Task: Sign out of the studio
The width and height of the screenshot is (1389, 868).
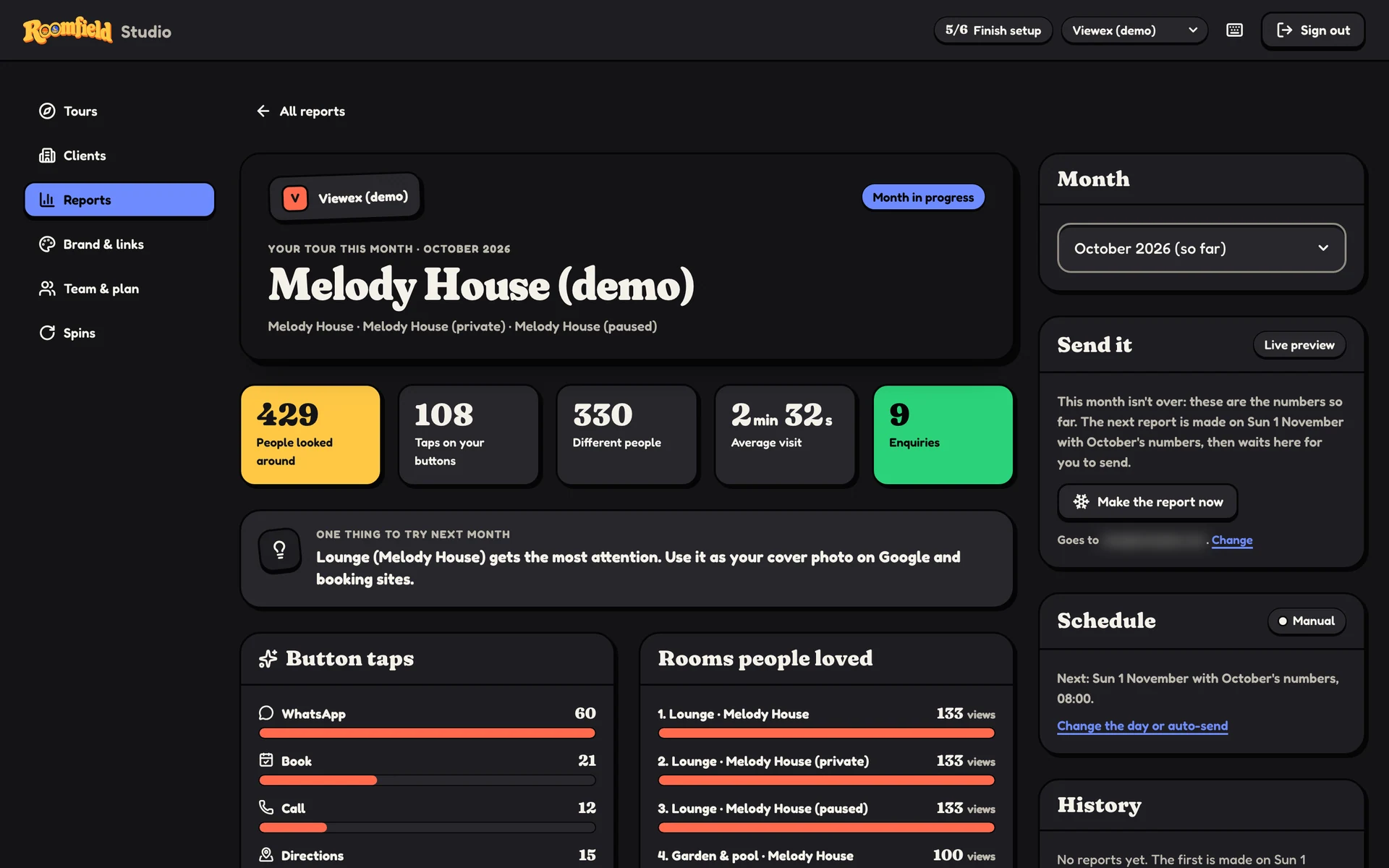Action: [1313, 30]
